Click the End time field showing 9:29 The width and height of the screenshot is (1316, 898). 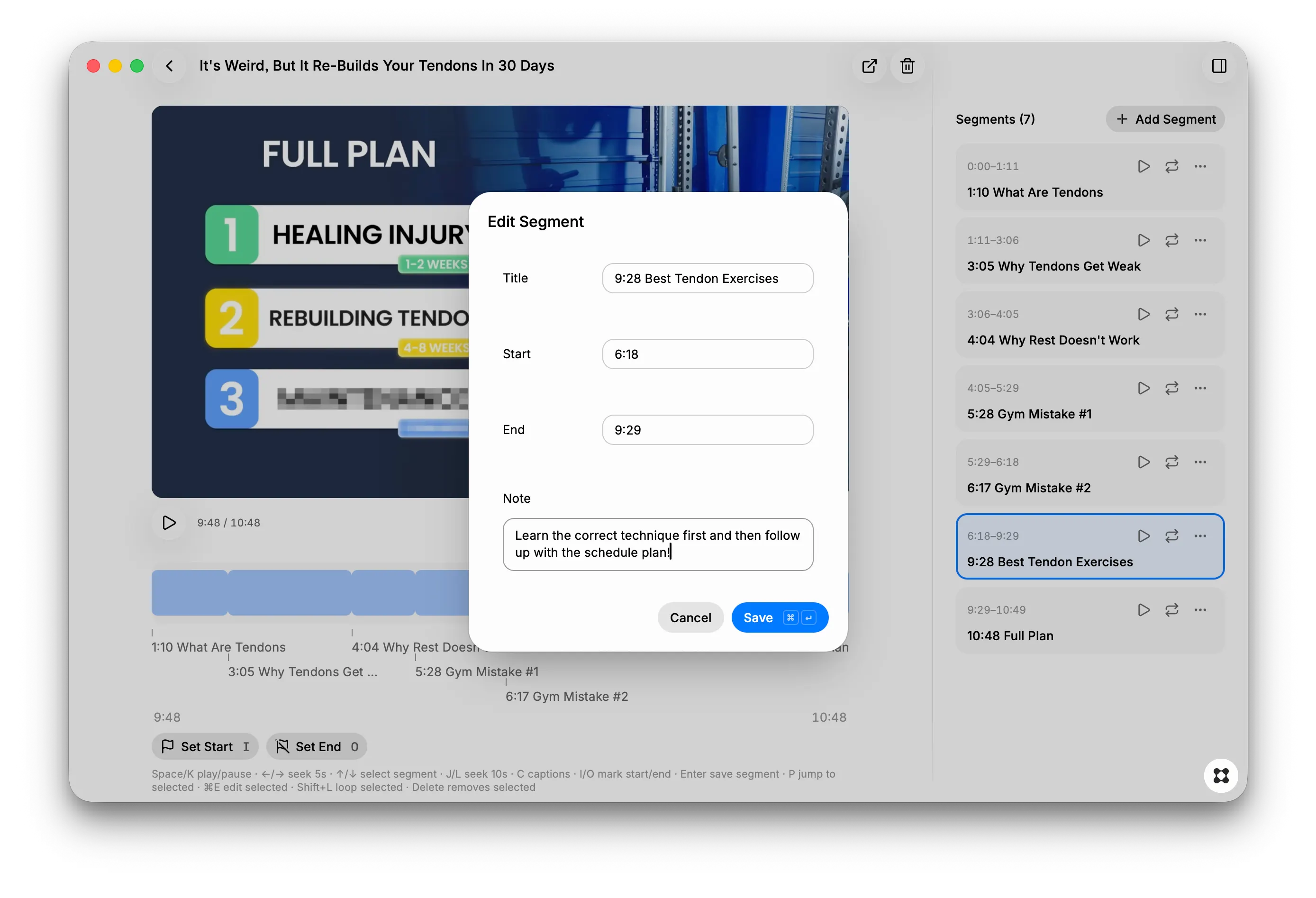click(707, 430)
